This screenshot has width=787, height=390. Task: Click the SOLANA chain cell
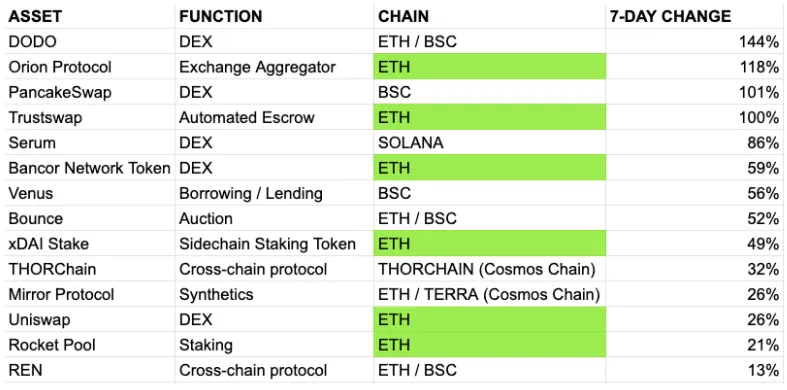489,143
